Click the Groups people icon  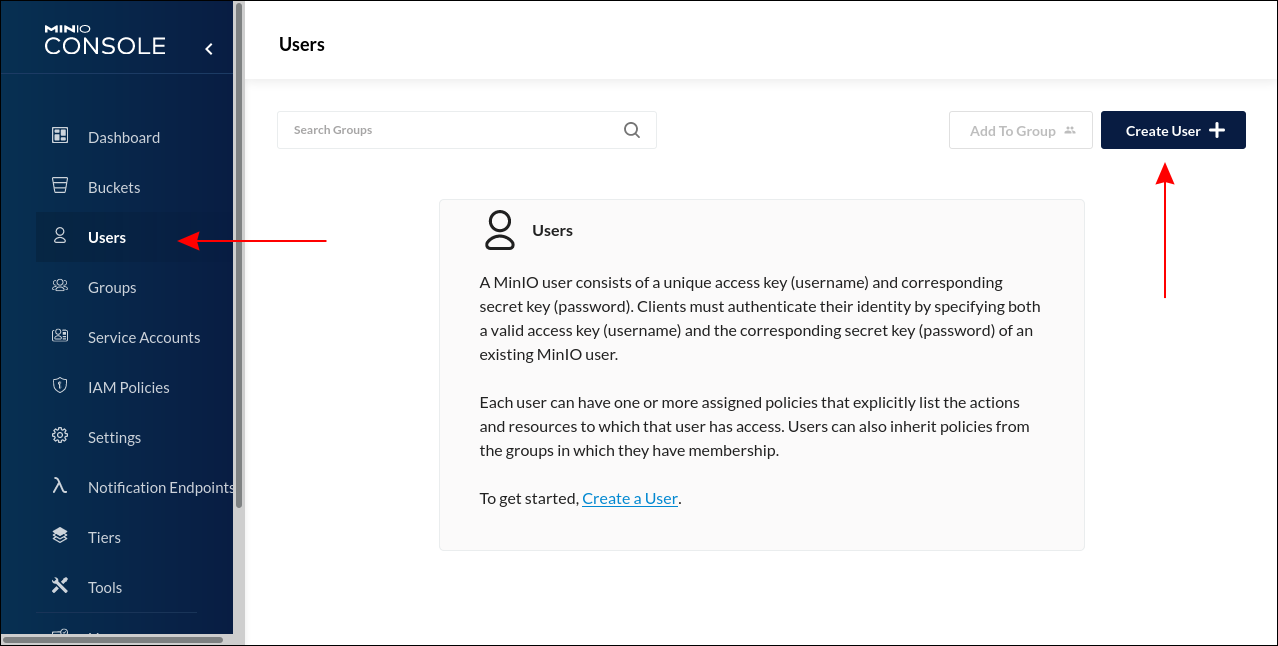point(60,287)
